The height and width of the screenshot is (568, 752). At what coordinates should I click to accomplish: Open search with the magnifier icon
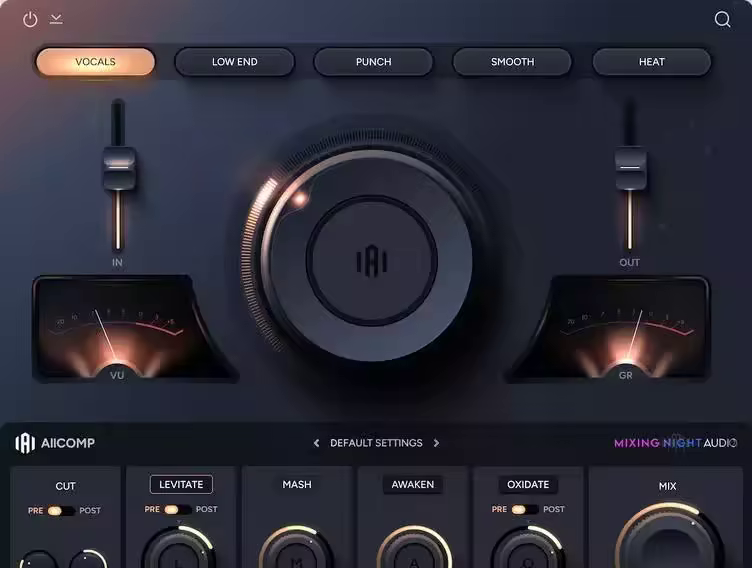coord(722,19)
